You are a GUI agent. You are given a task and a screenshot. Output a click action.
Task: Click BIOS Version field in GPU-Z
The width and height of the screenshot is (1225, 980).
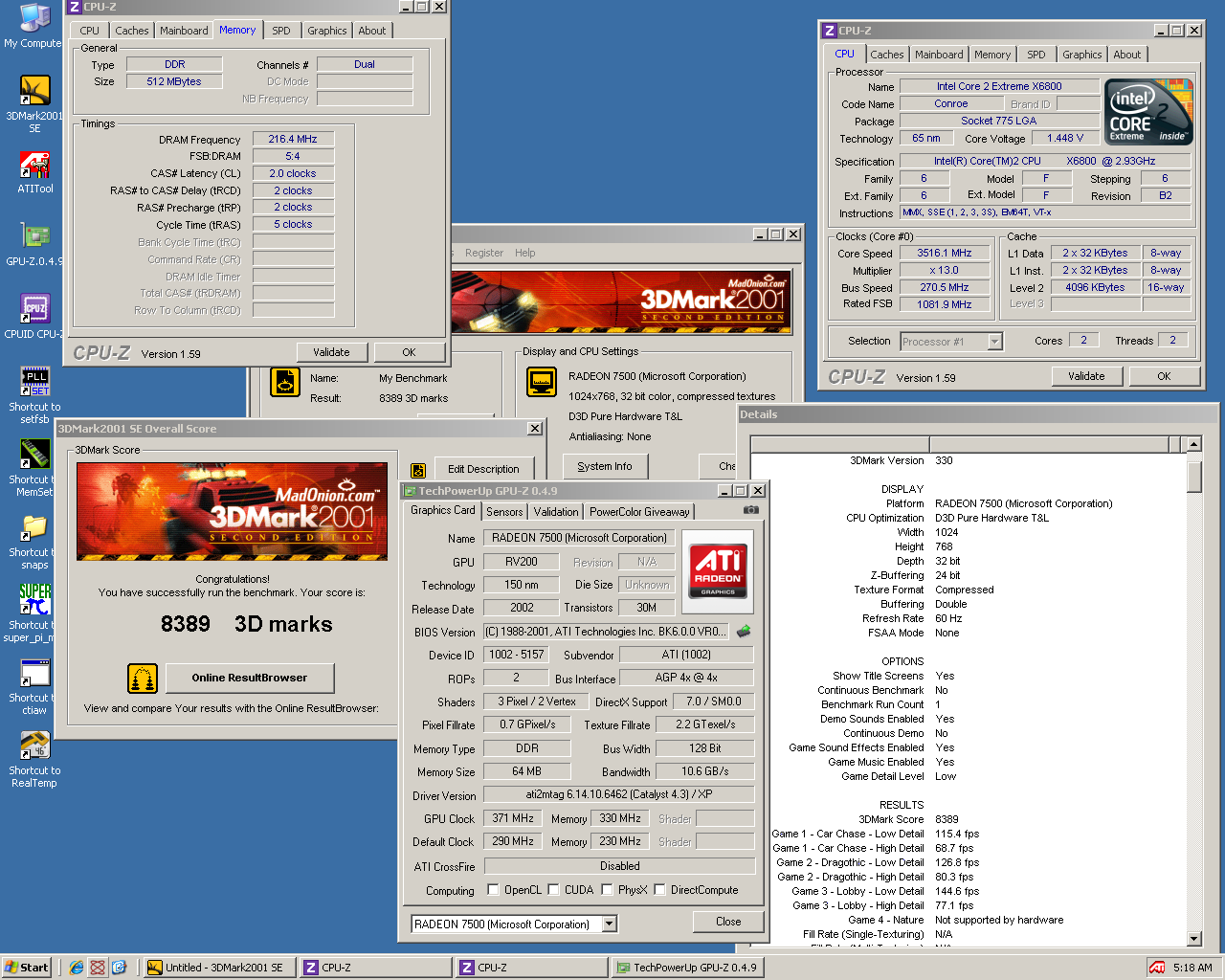(606, 632)
